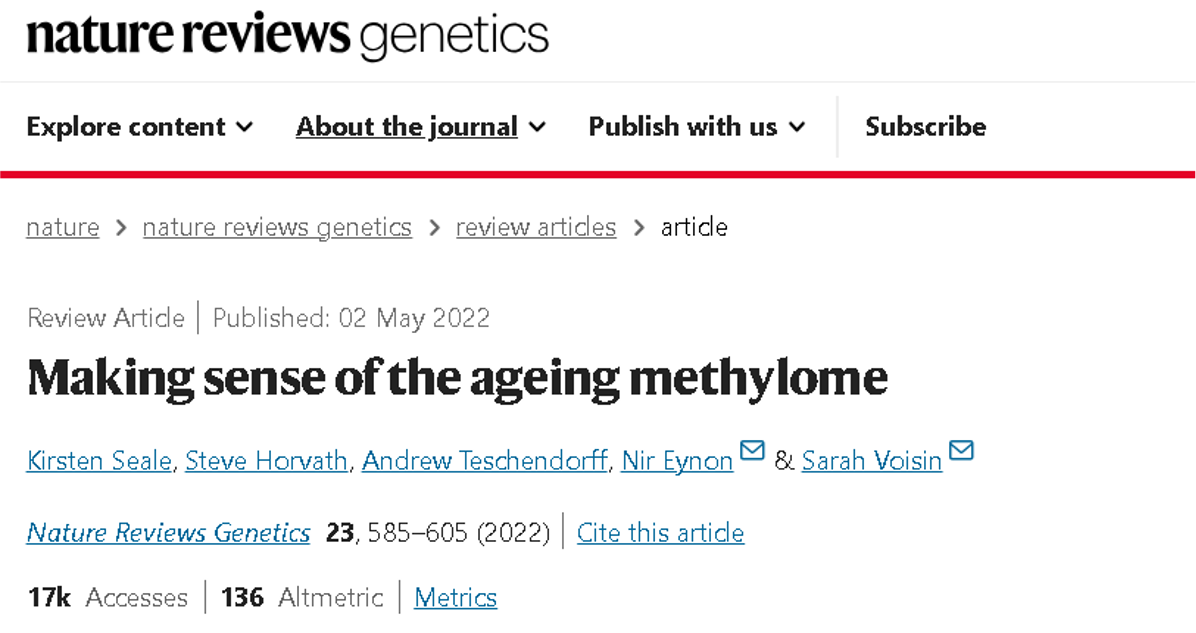Go to nature breadcrumb link

coord(62,228)
